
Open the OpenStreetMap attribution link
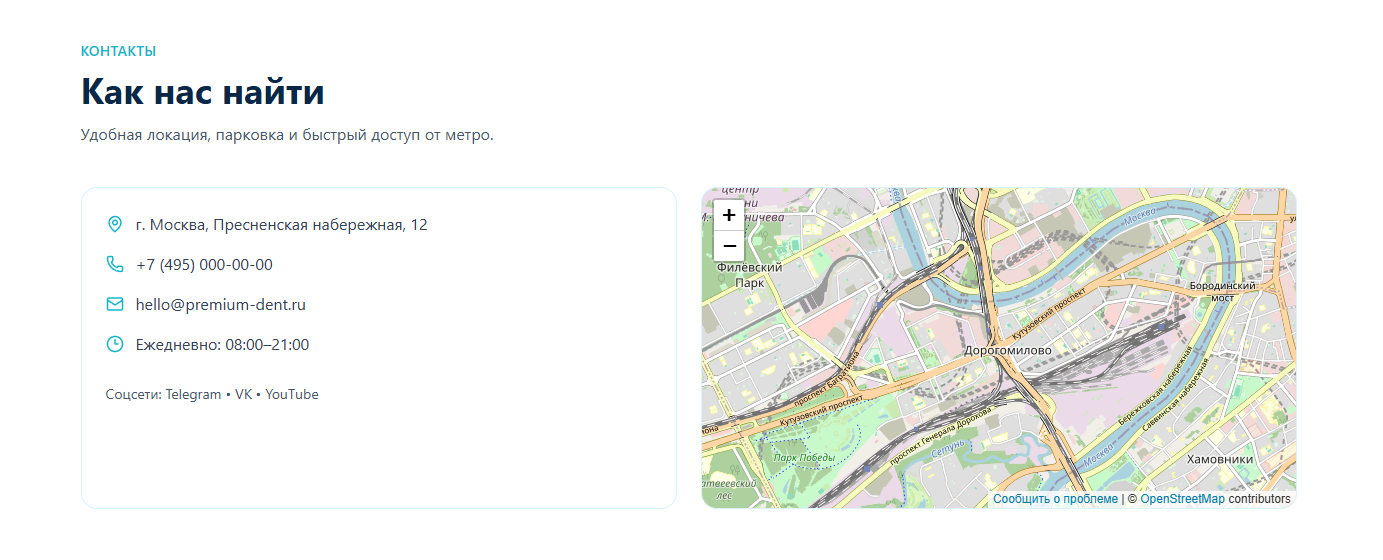1182,499
